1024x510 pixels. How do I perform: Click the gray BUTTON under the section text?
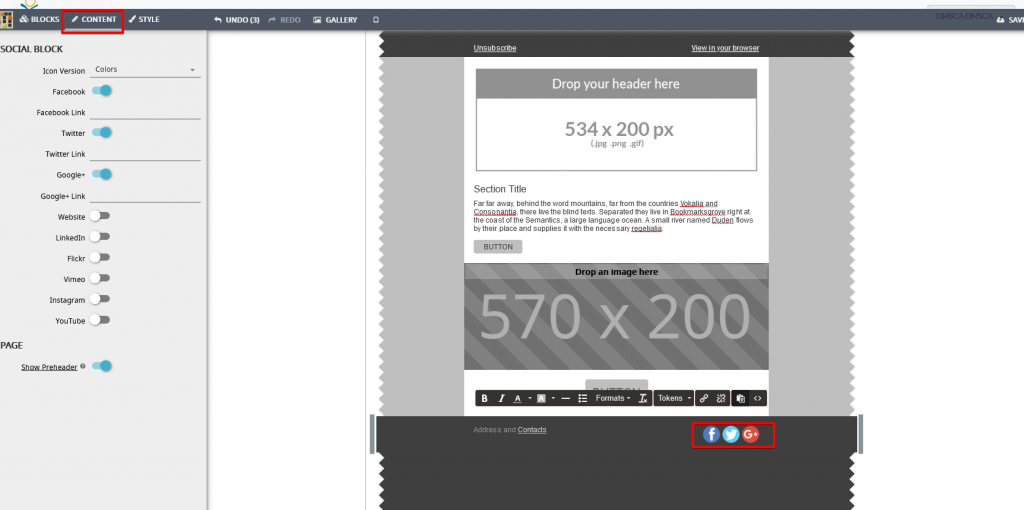[x=498, y=247]
